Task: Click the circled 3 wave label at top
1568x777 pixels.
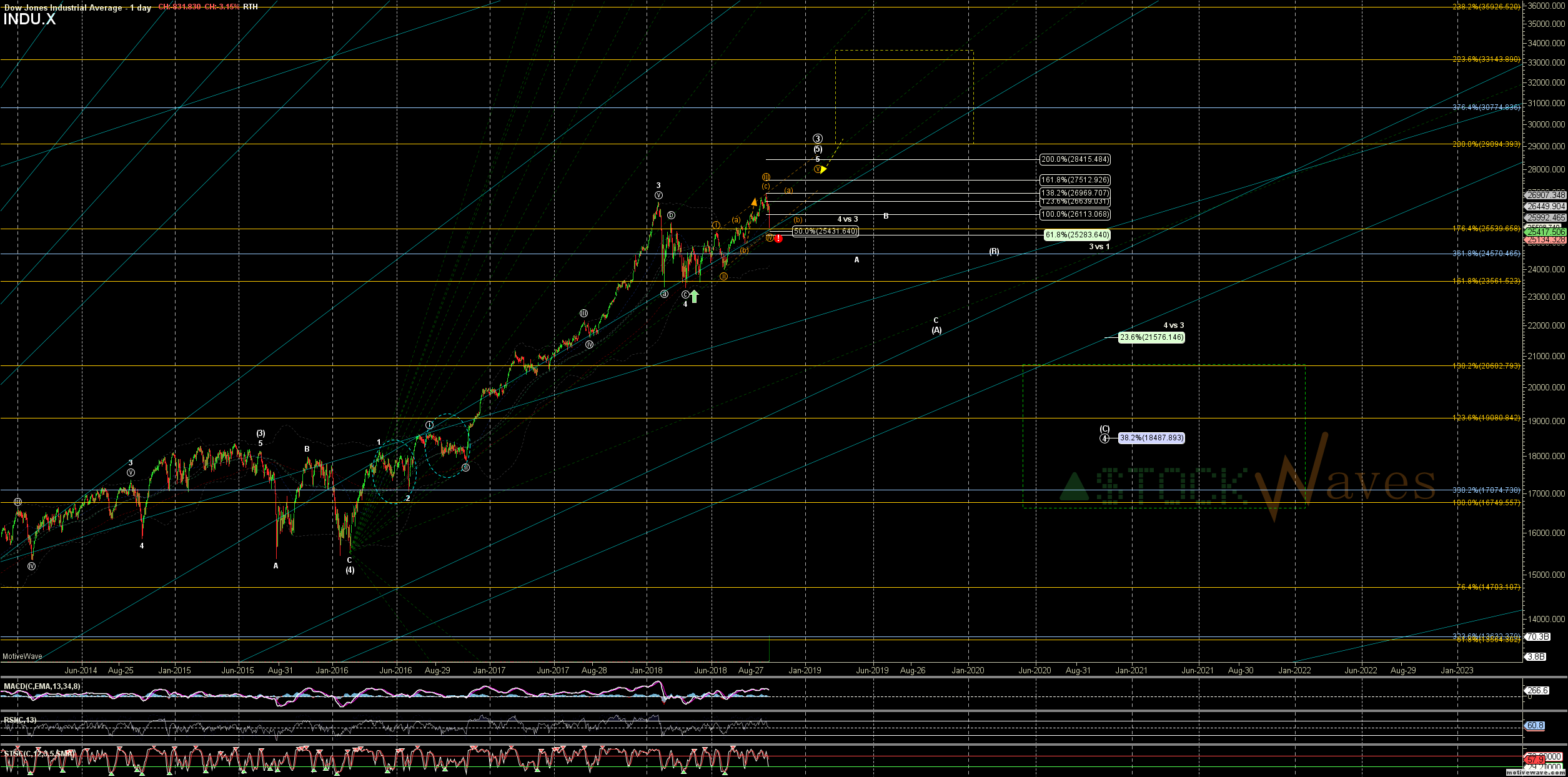Action: pyautogui.click(x=818, y=139)
